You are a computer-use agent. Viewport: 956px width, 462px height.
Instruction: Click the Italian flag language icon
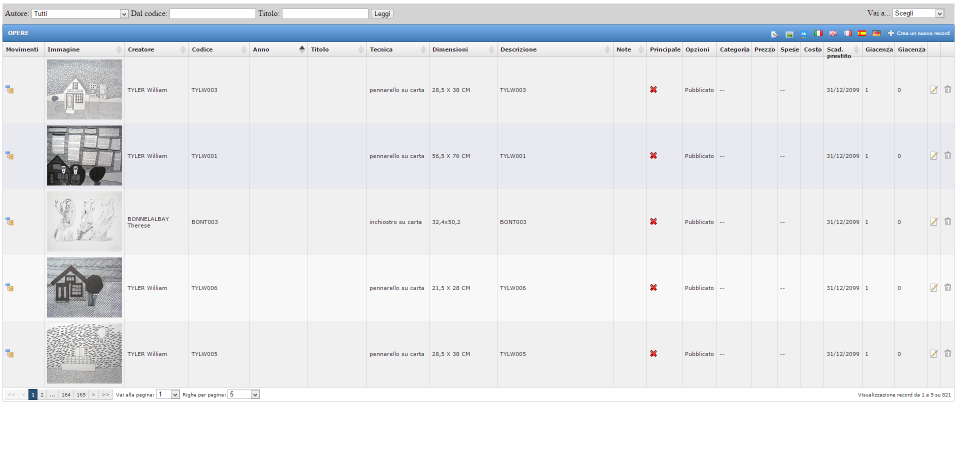click(818, 33)
